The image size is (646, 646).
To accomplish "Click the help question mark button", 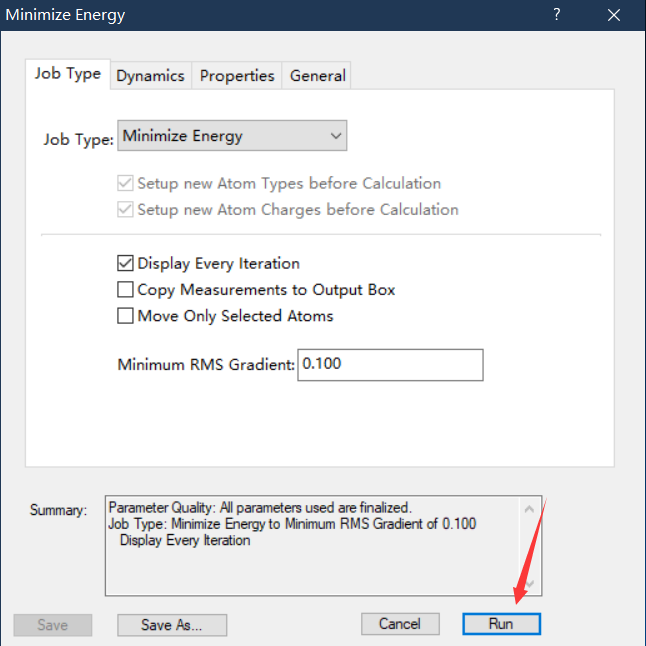I will (557, 15).
